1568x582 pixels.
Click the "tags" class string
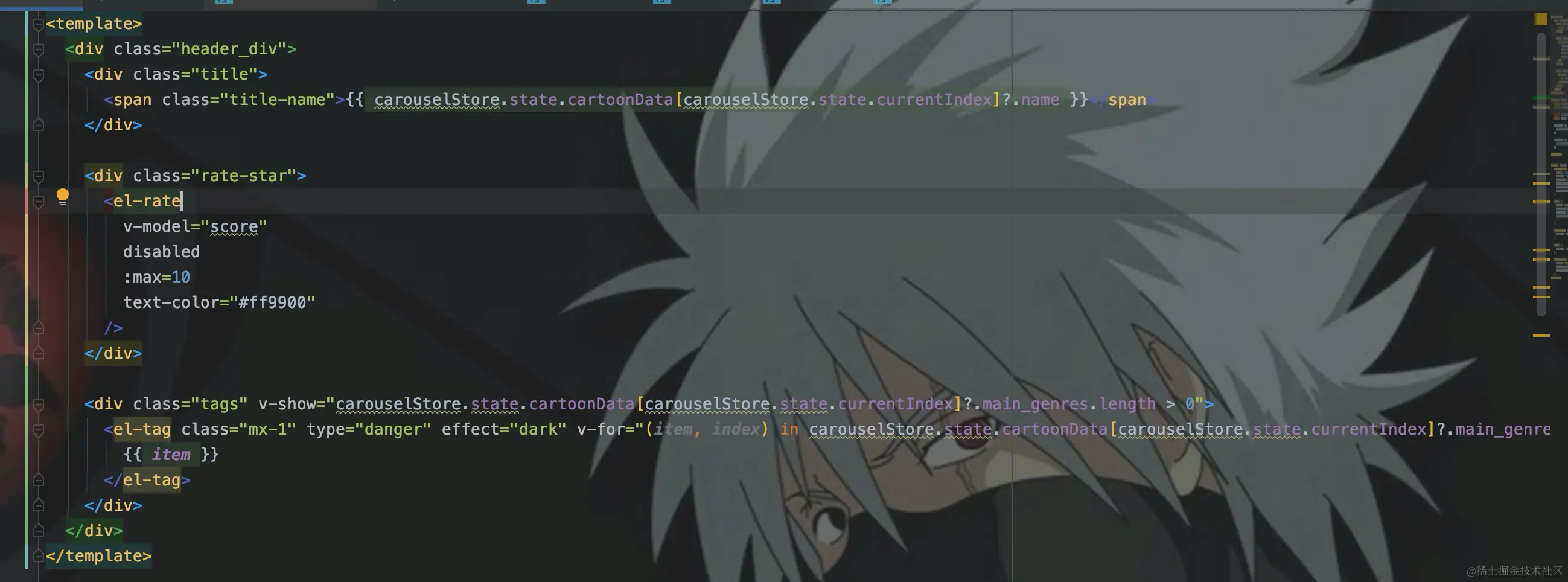click(x=219, y=404)
